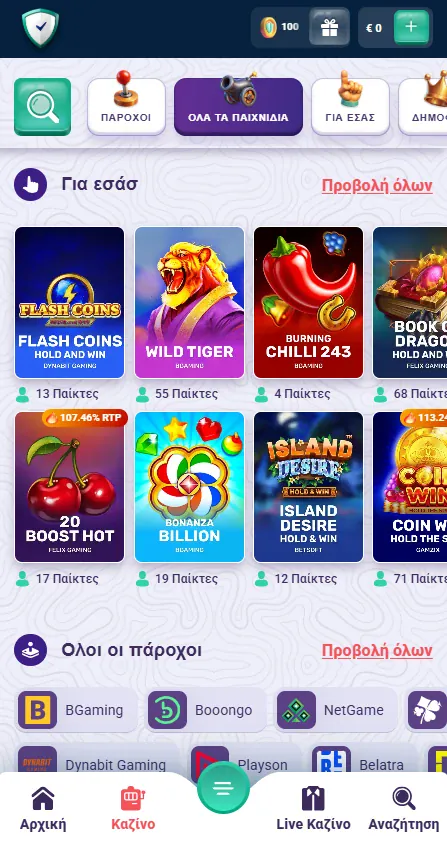Open the center hamburger menu button
This screenshot has width=447, height=844.
click(x=223, y=788)
